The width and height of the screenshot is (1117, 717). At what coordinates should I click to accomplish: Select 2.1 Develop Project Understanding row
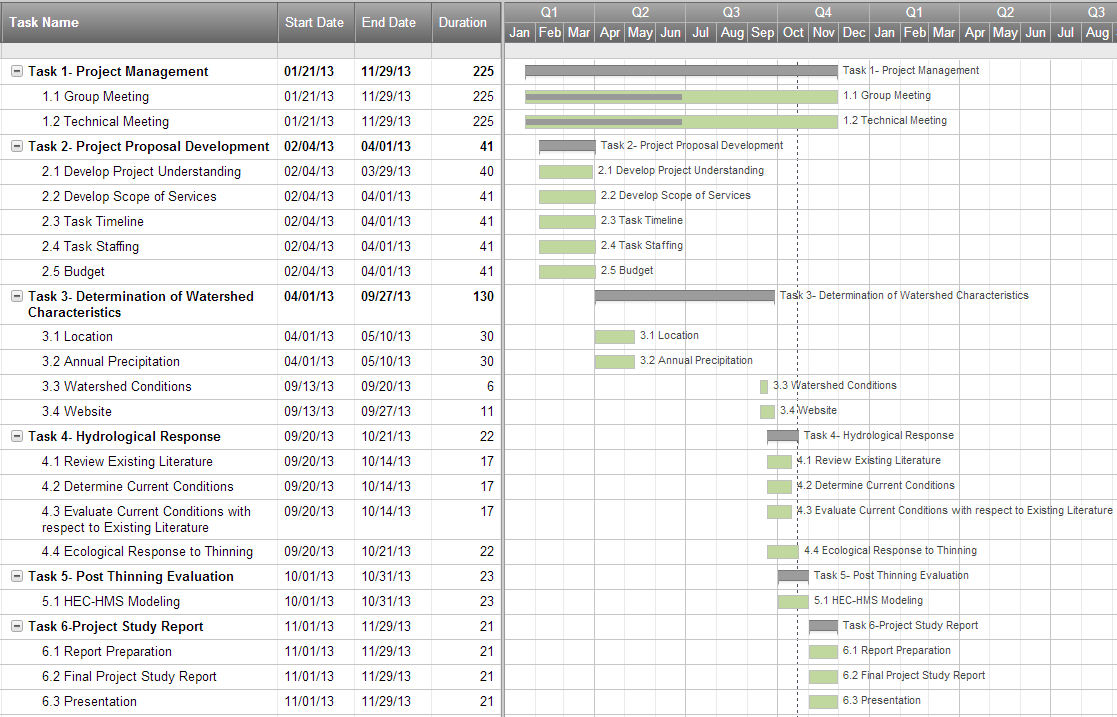point(251,171)
